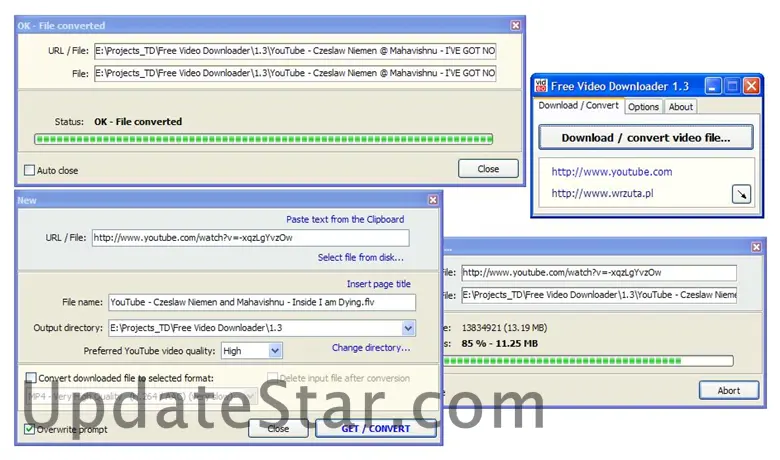Click the completed conversion progress bar
Image resolution: width=780 pixels, height=460 pixels.
coord(264,139)
